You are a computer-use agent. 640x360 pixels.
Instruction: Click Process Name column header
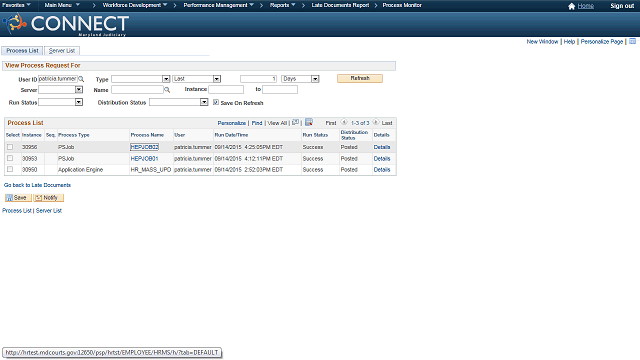147,135
